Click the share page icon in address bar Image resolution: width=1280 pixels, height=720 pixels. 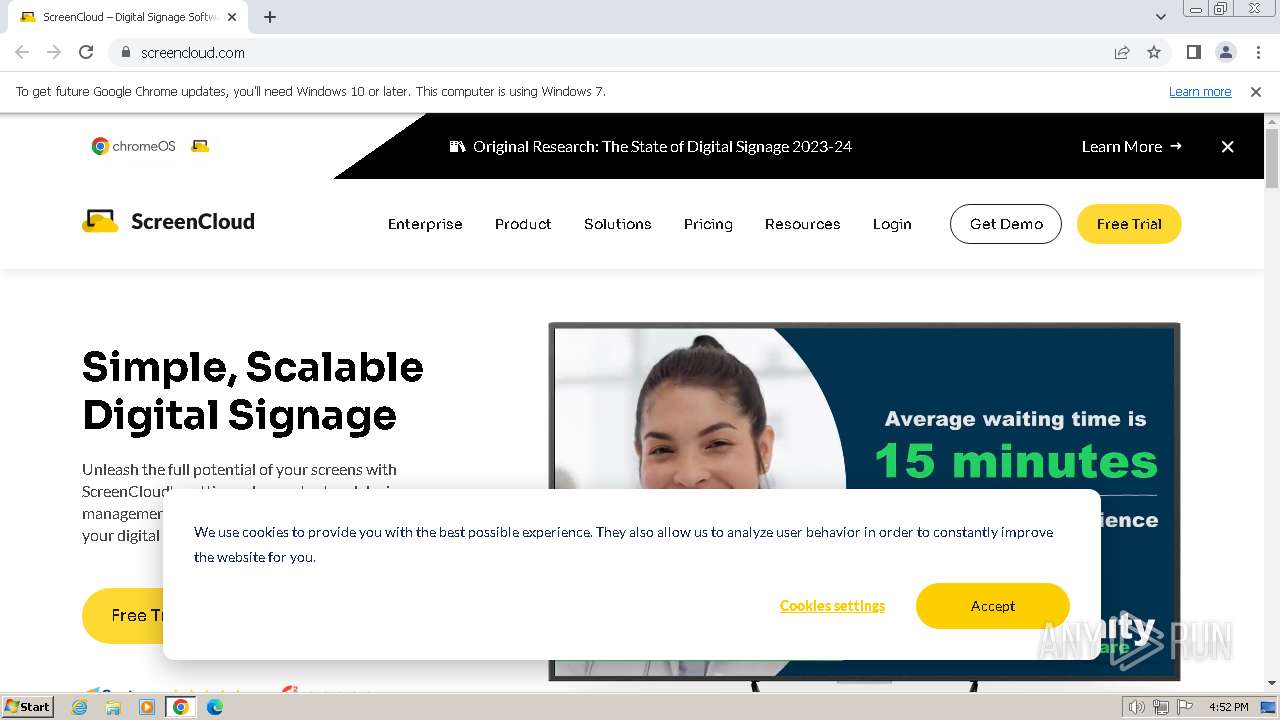(x=1122, y=52)
